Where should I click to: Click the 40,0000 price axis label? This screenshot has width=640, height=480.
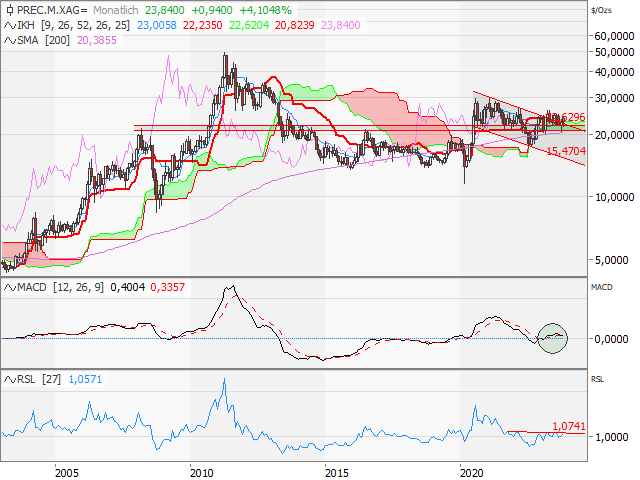point(614,72)
